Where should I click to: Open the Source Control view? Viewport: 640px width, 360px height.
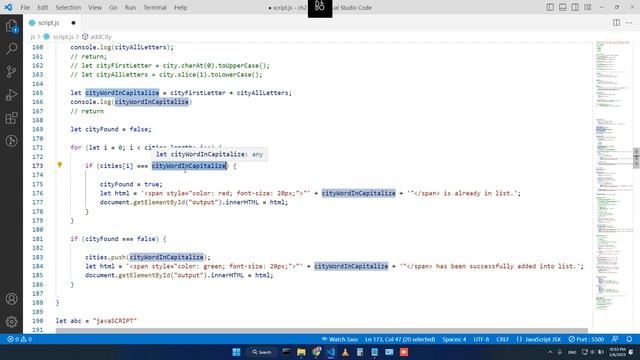point(11,72)
